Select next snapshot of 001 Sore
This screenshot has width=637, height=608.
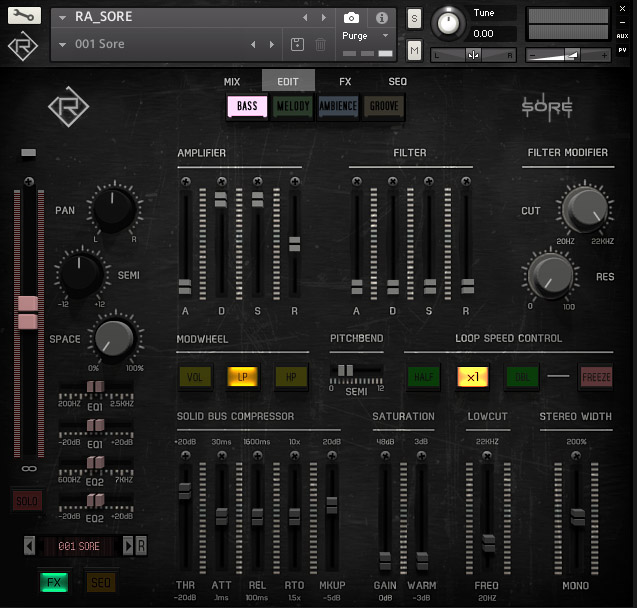pos(272,44)
